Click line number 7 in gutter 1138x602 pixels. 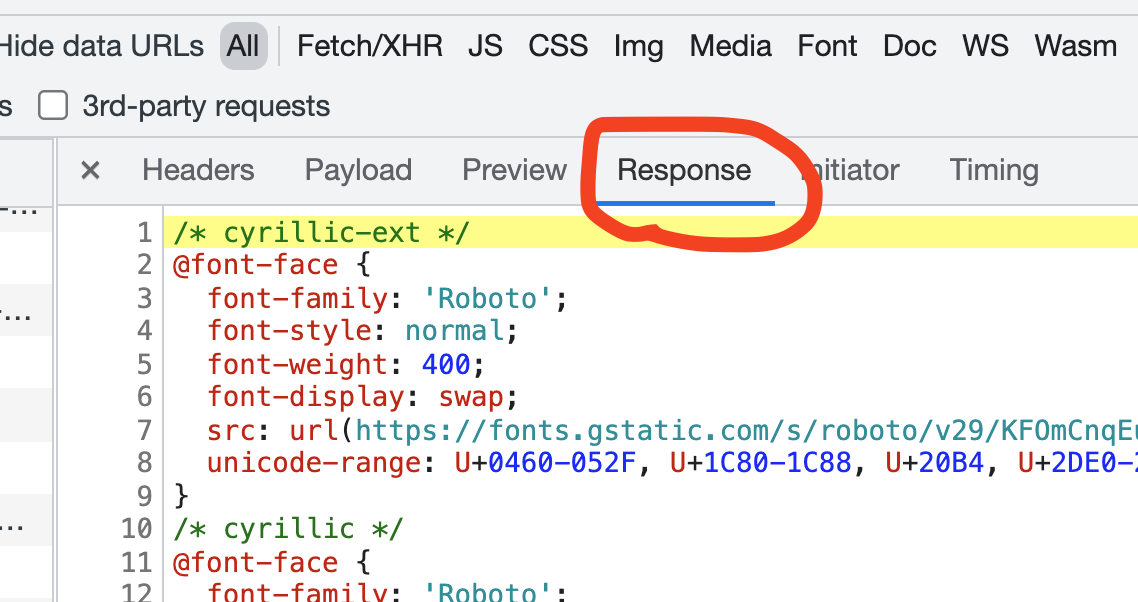144,431
